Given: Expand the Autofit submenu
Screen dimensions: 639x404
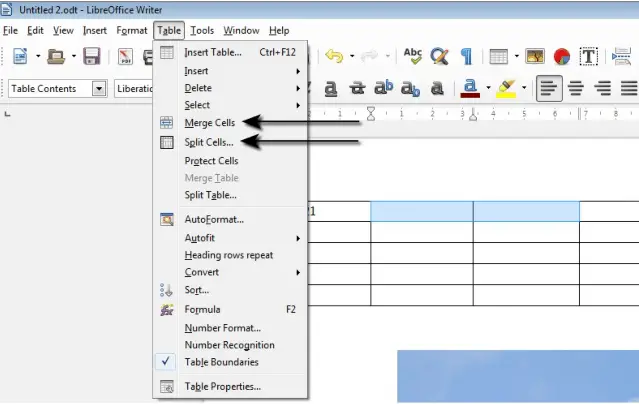Looking at the screenshot, I should tap(230, 238).
